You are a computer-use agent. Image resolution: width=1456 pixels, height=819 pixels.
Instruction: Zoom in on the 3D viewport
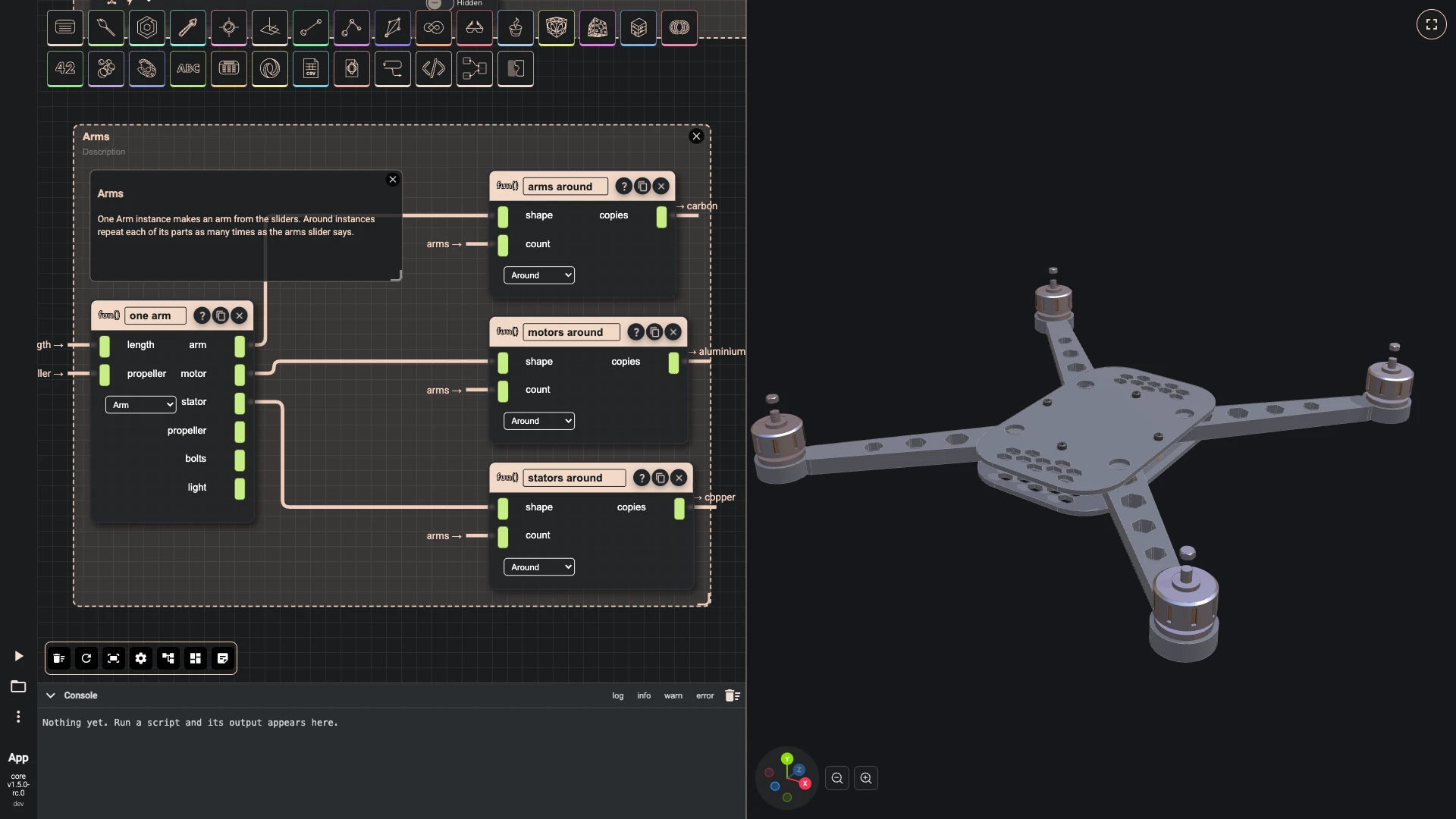[866, 778]
